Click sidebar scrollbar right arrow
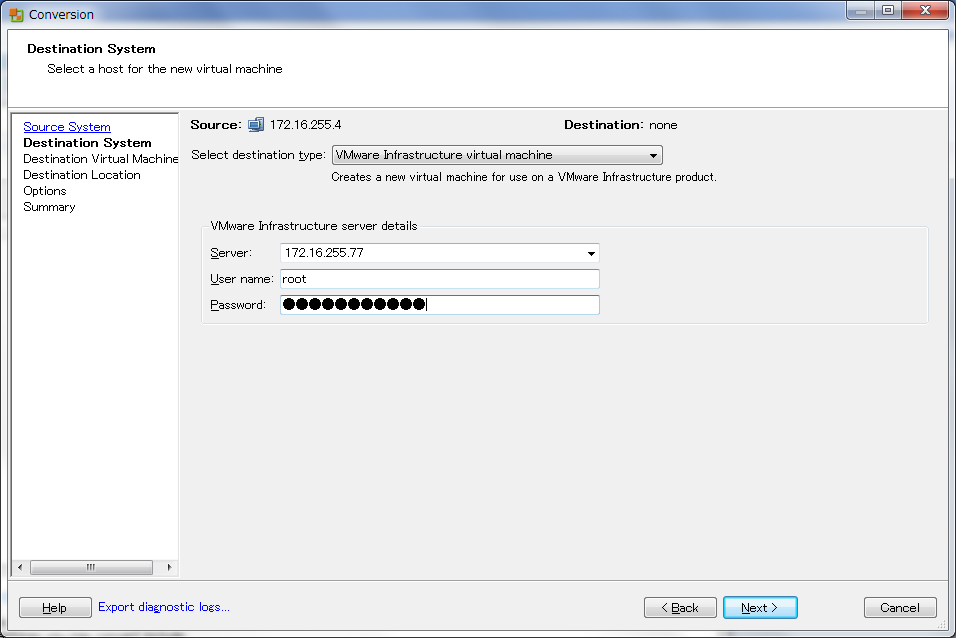The height and width of the screenshot is (638, 956). pyautogui.click(x=169, y=567)
